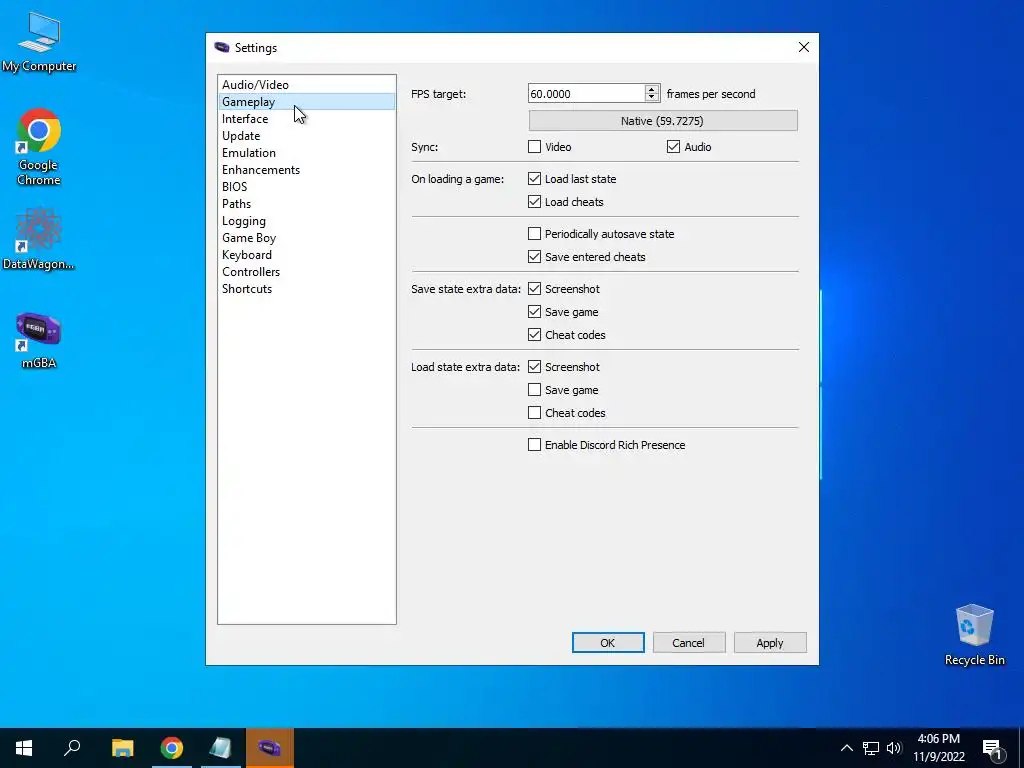This screenshot has width=1024, height=768.
Task: Close the Settings dialog
Action: click(x=803, y=47)
